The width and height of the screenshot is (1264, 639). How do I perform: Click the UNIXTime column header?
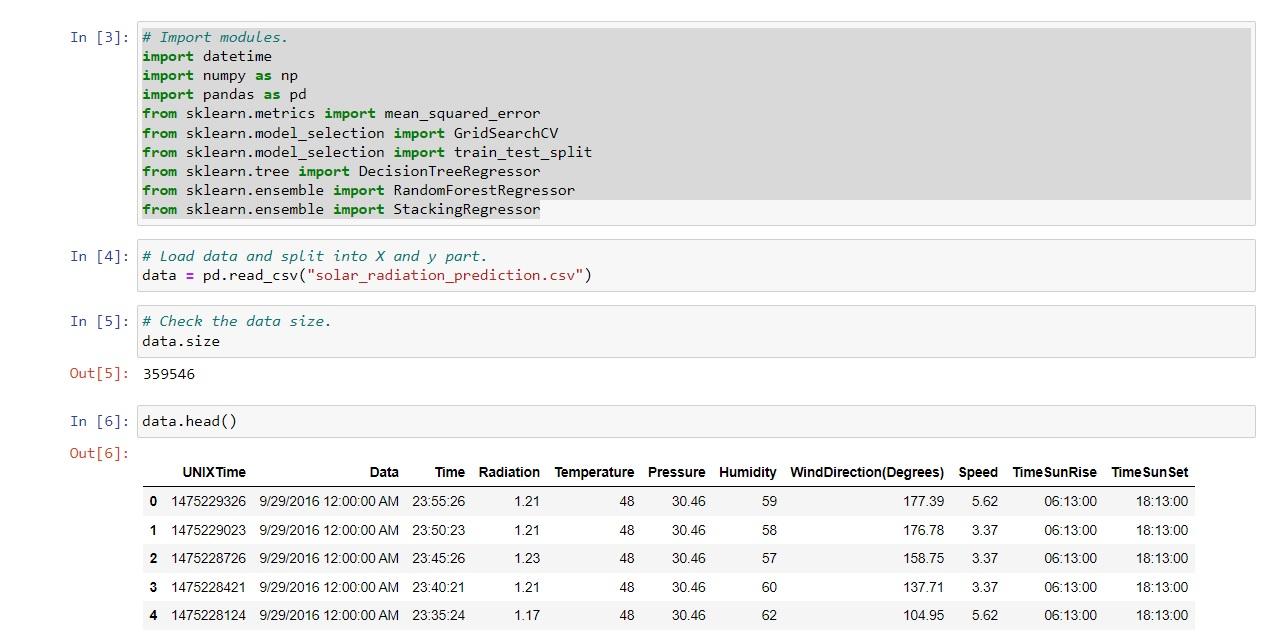click(214, 472)
